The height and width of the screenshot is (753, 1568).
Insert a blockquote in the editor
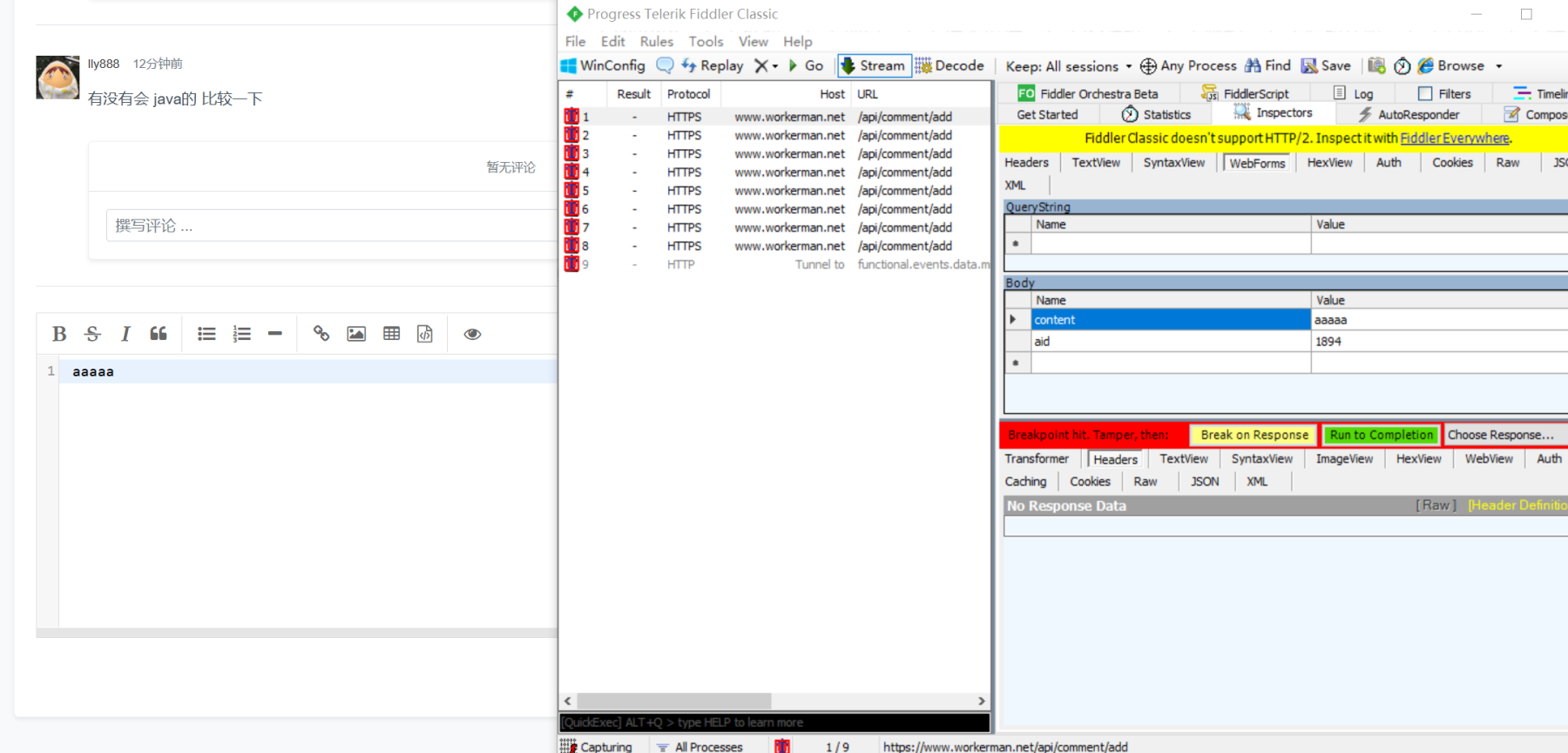(159, 334)
